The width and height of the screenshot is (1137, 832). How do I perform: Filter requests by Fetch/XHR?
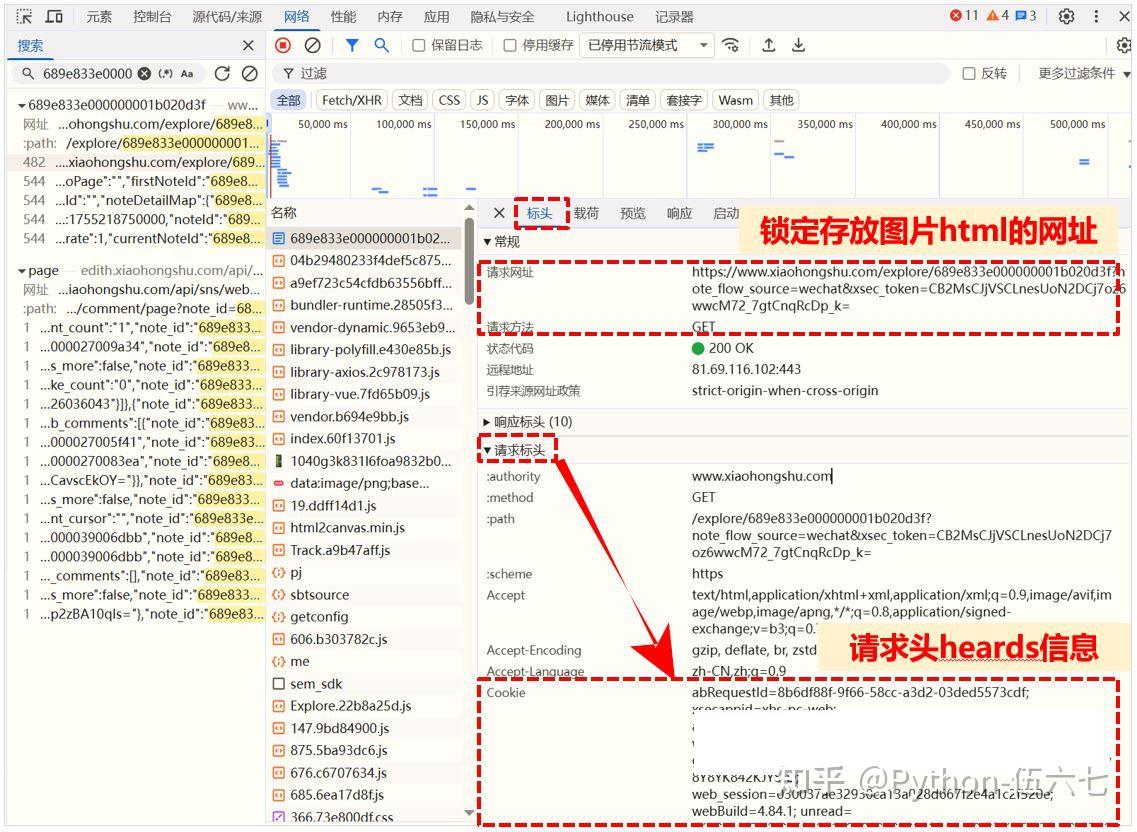(x=351, y=100)
